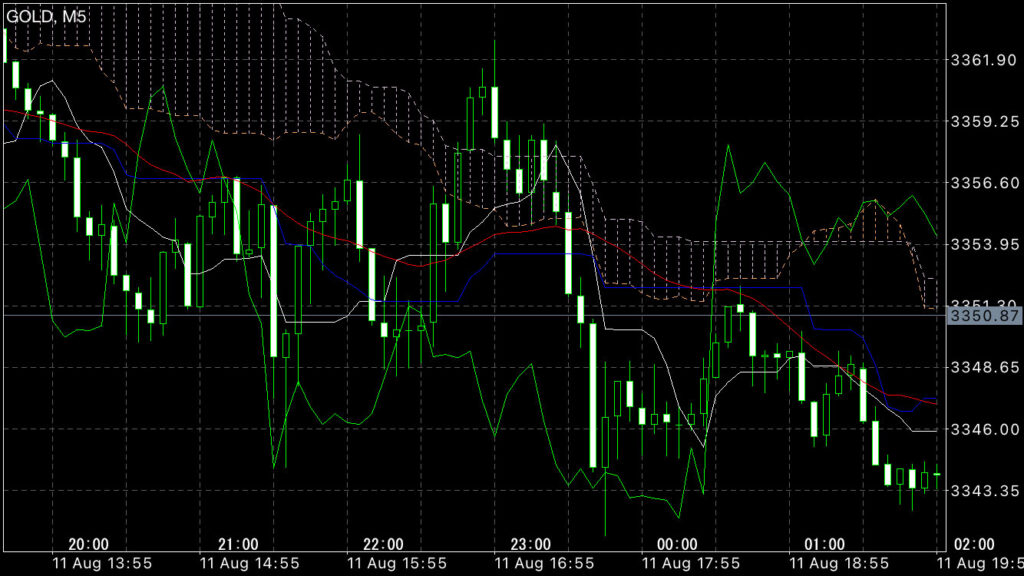Select date label 11 Aug 16:55
This screenshot has height=576, width=1024.
pyautogui.click(x=545, y=564)
